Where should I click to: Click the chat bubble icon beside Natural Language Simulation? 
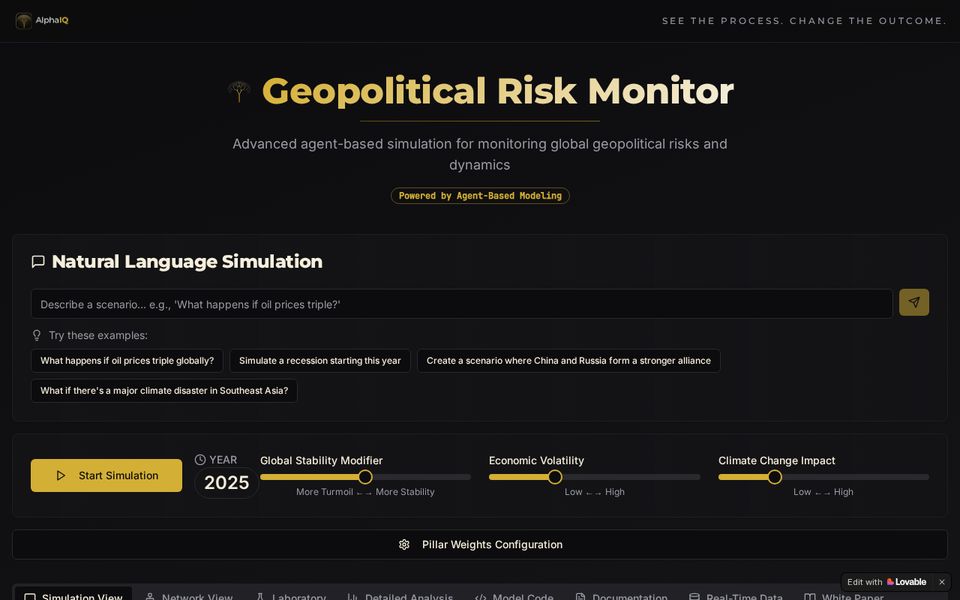point(38,262)
